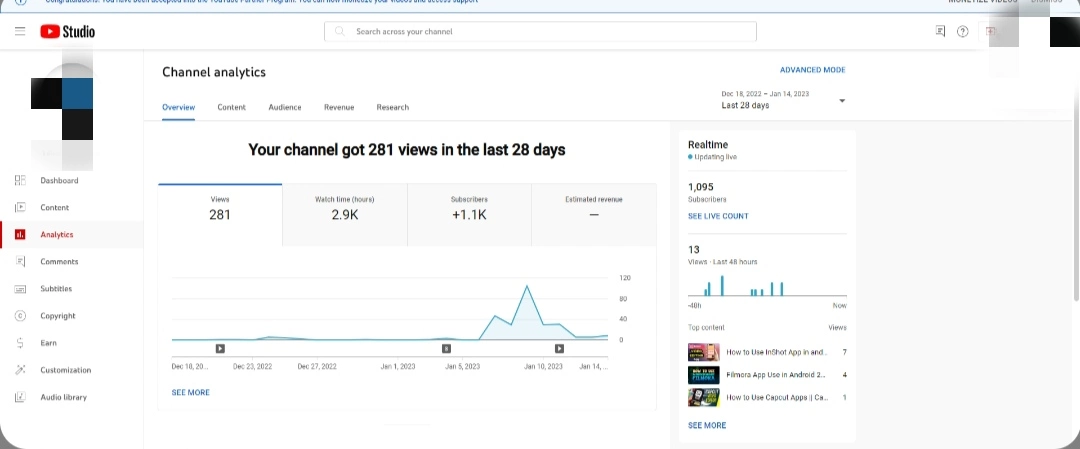Open How to Use Capcut Apps thumbnail
This screenshot has width=1080, height=449.
click(703, 397)
